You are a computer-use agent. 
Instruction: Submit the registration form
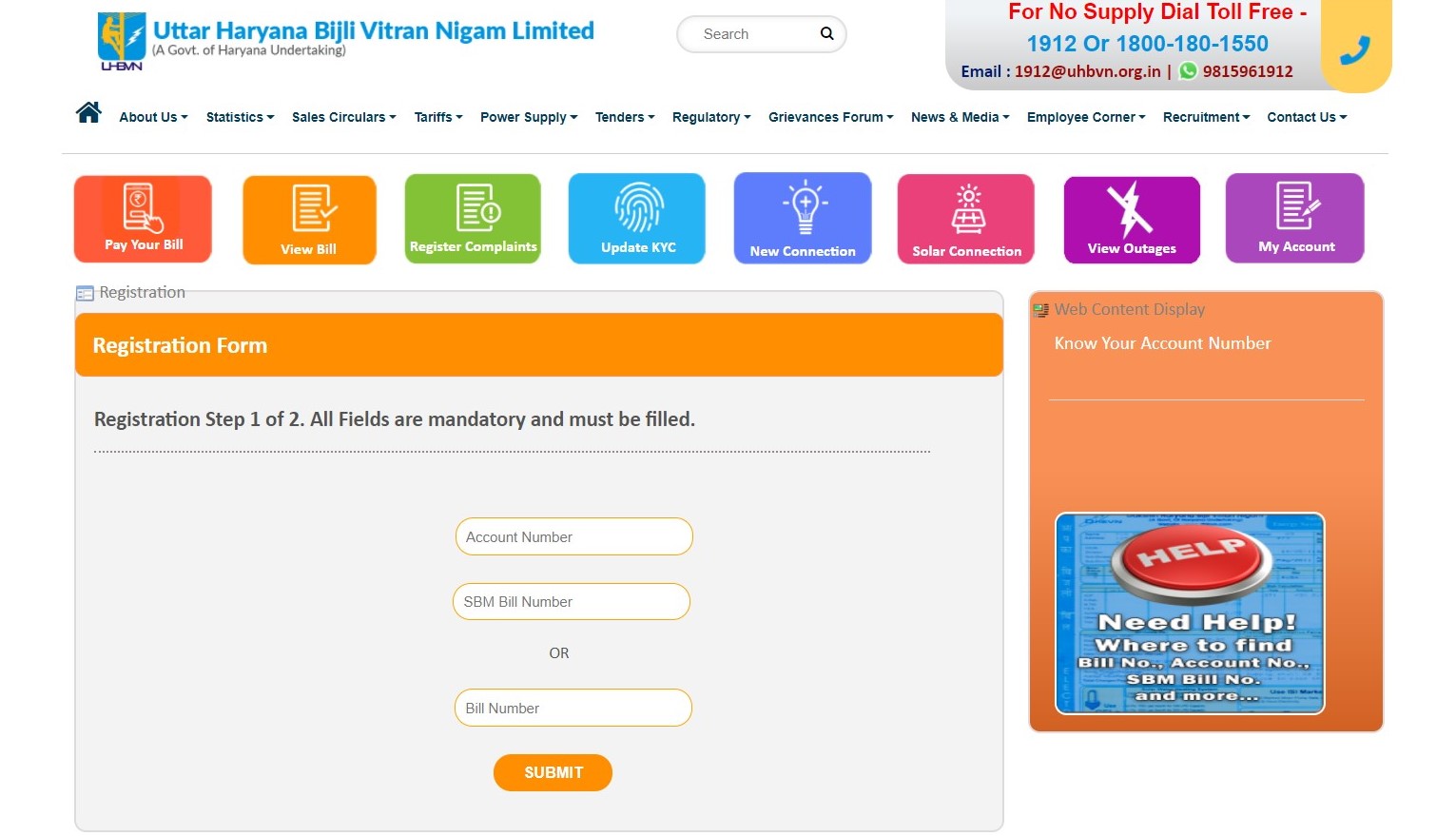pyautogui.click(x=553, y=772)
